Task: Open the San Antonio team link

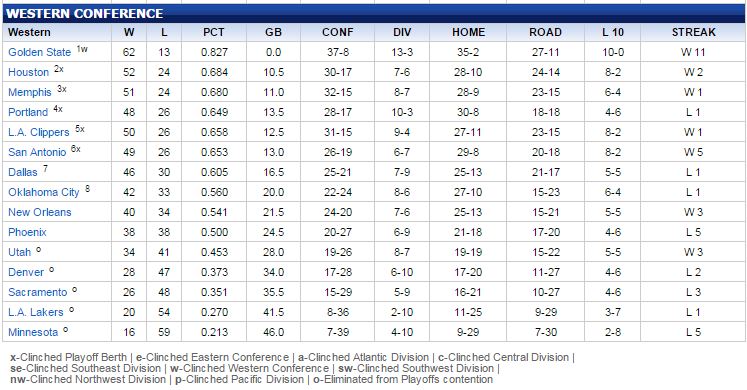Action: [x=37, y=152]
